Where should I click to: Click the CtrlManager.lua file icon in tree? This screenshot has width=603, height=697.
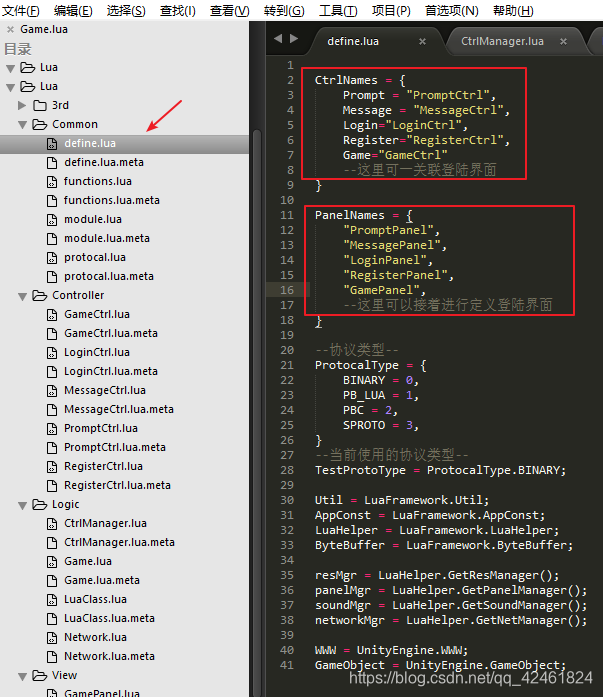[x=52, y=524]
